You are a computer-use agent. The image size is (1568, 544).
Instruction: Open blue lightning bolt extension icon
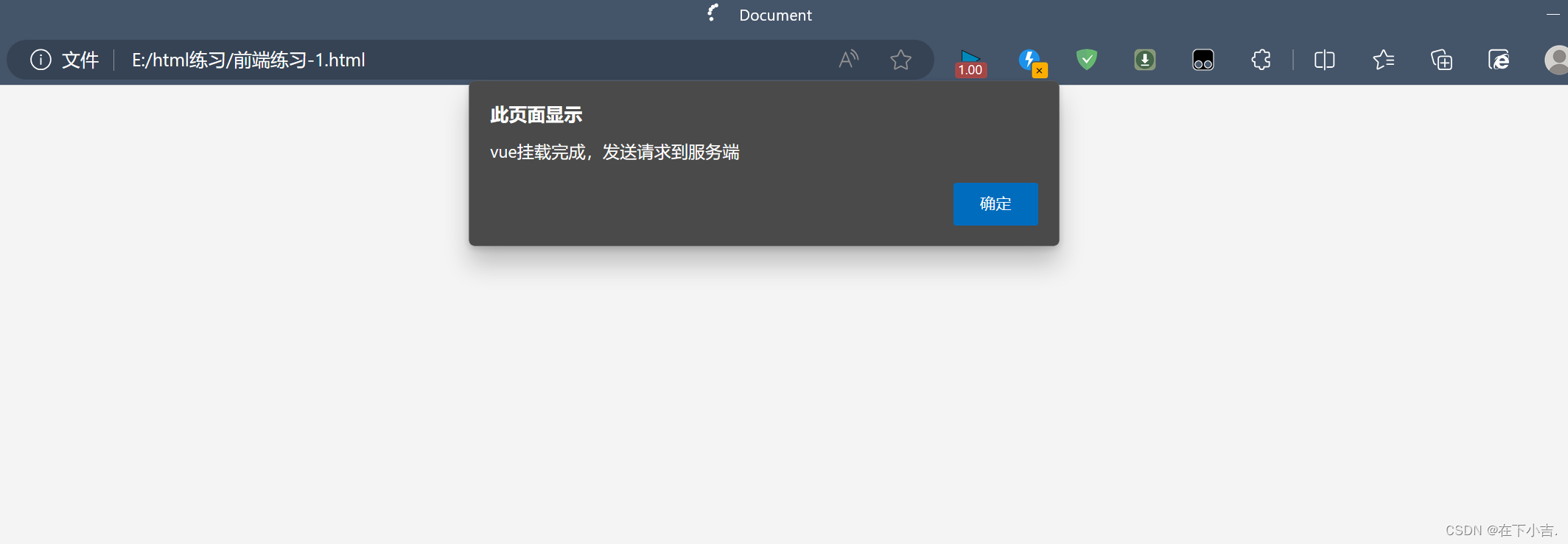1031,61
